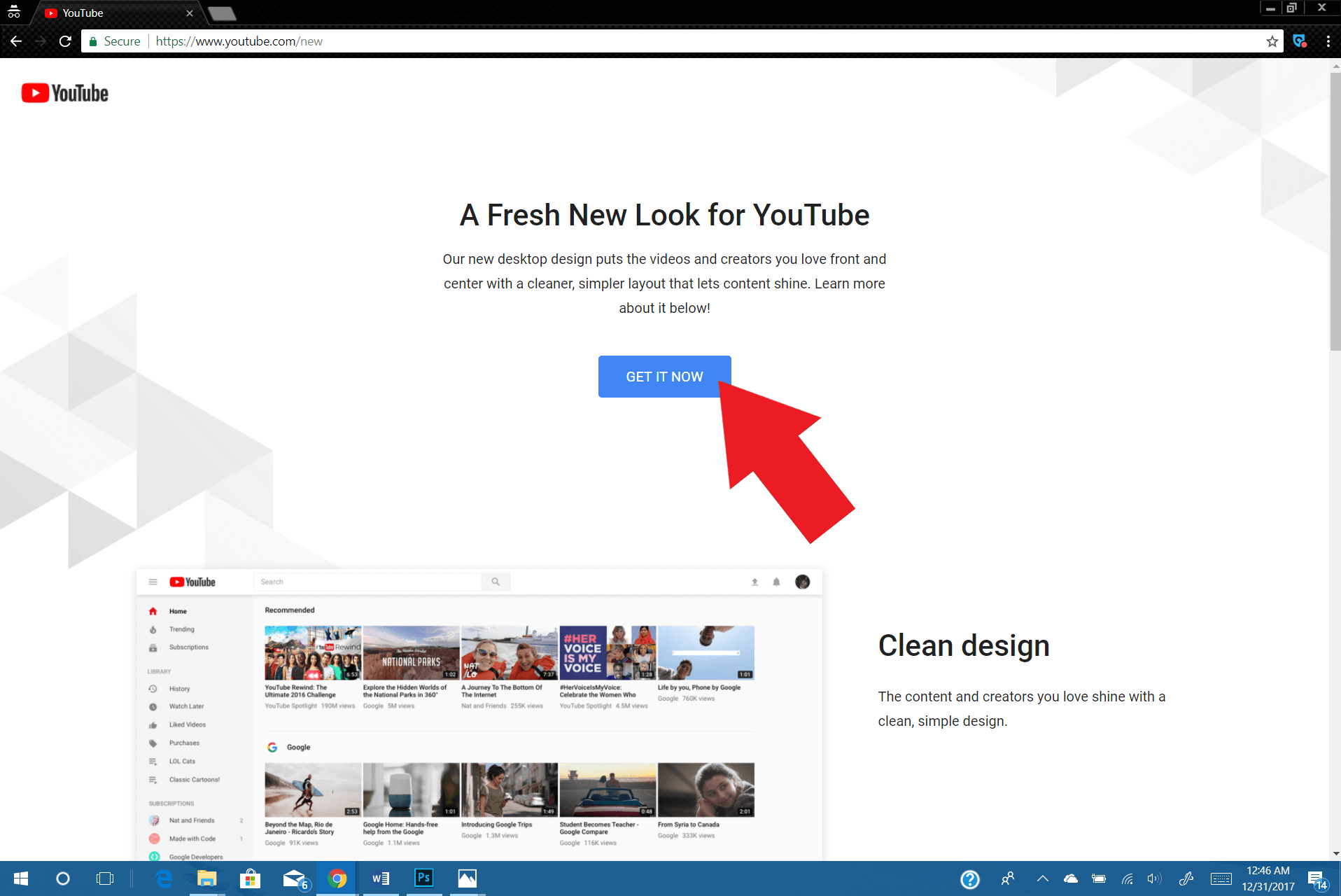Click the History icon under Library
The image size is (1341, 896).
point(153,688)
